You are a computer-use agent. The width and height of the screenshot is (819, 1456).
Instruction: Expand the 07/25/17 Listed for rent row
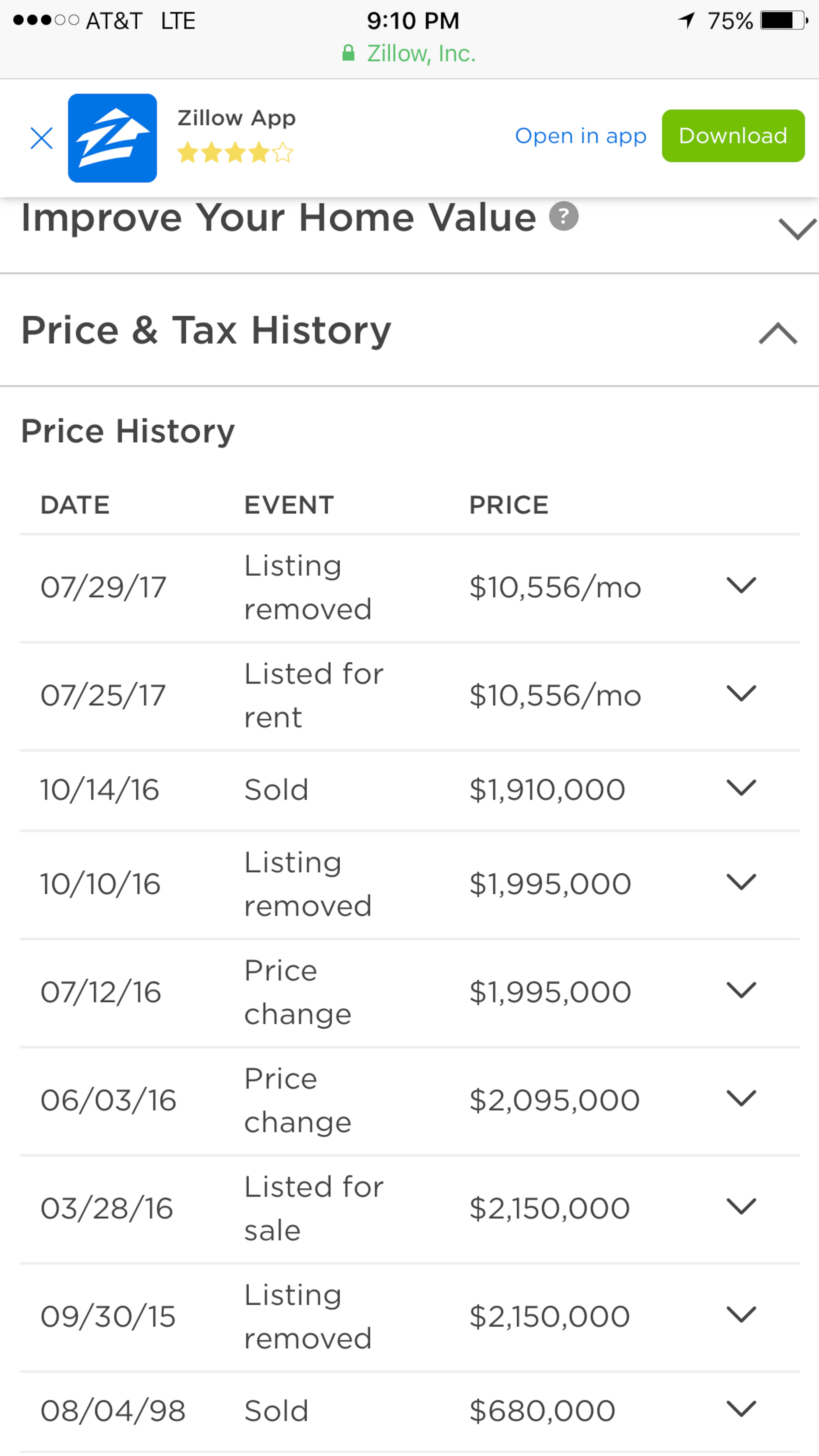[x=741, y=694]
